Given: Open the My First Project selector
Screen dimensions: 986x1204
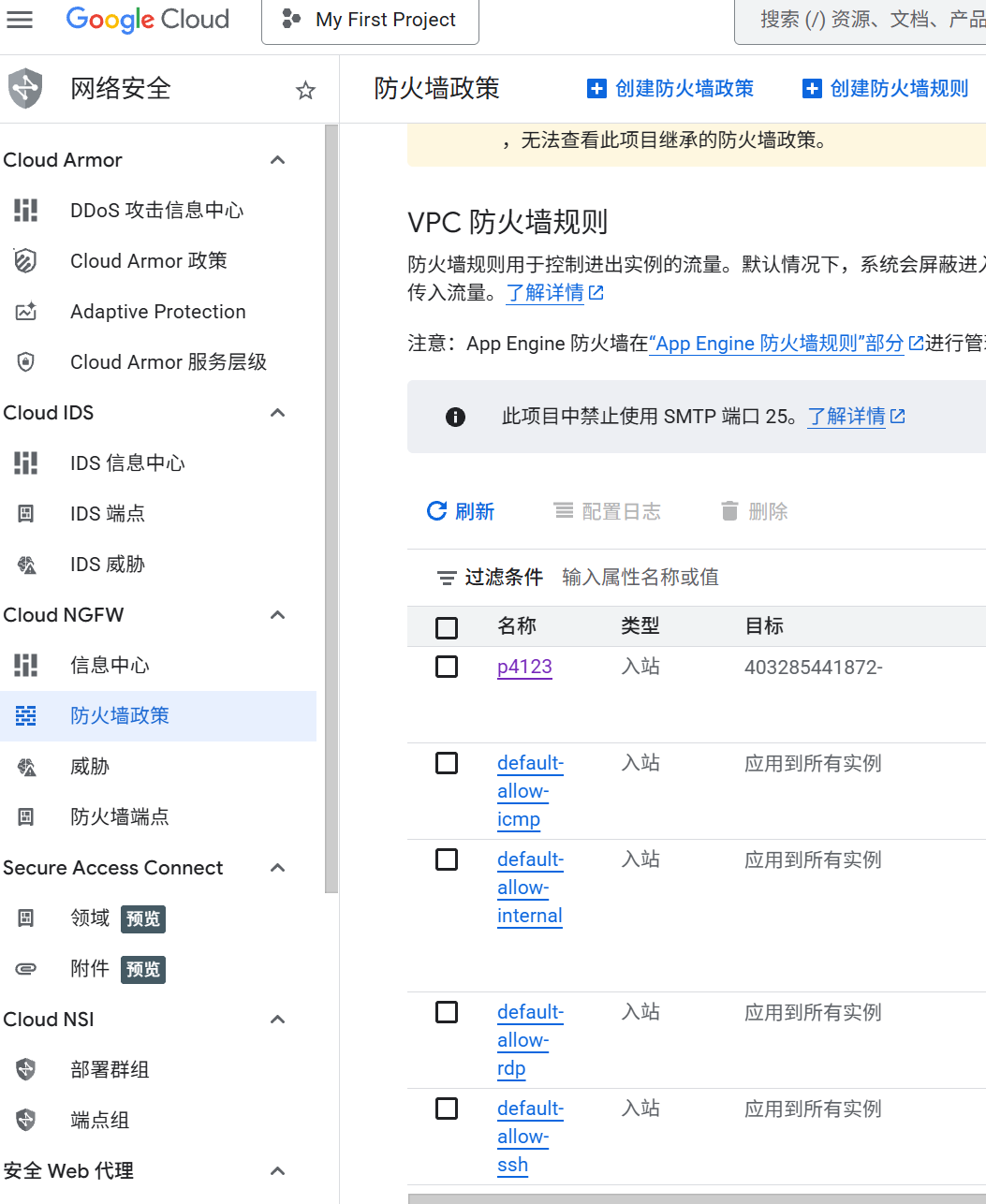Looking at the screenshot, I should point(371,20).
